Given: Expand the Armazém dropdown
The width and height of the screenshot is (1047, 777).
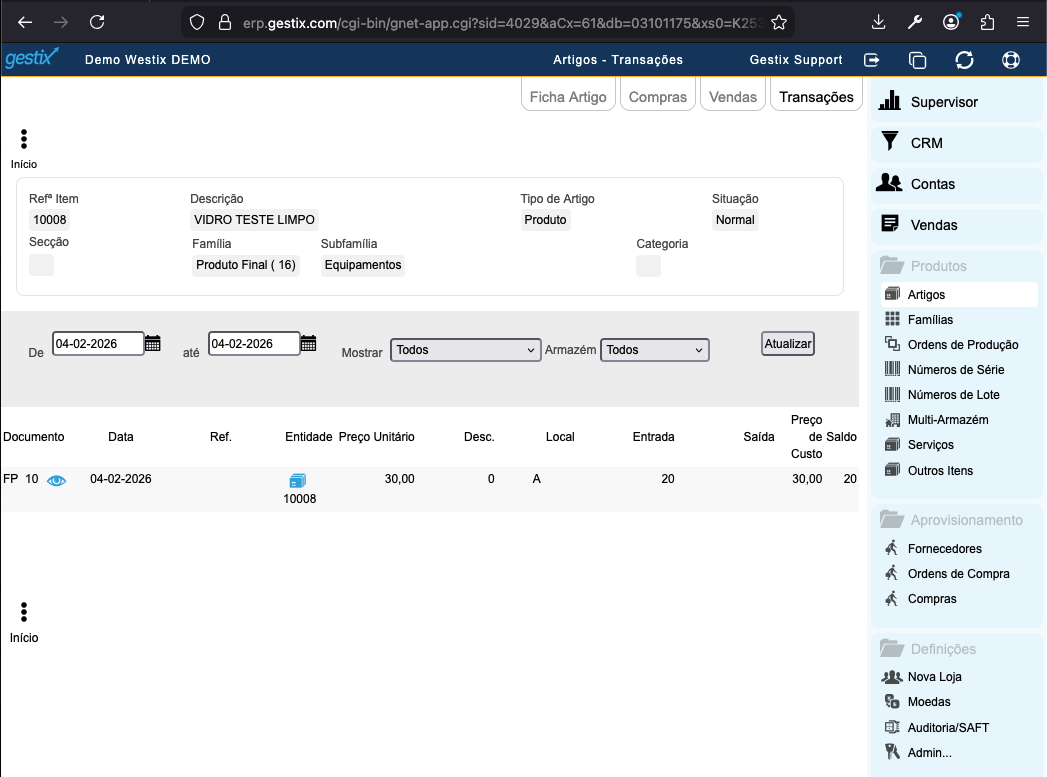Looking at the screenshot, I should pos(654,350).
